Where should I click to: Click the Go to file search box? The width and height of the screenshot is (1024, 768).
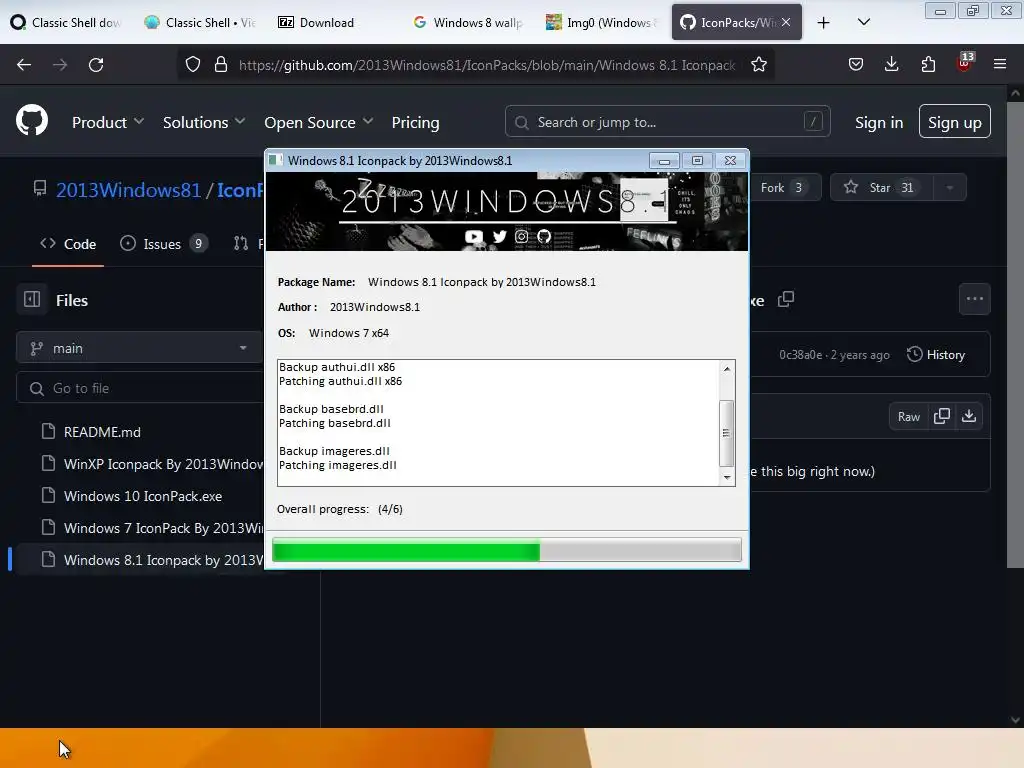139,388
